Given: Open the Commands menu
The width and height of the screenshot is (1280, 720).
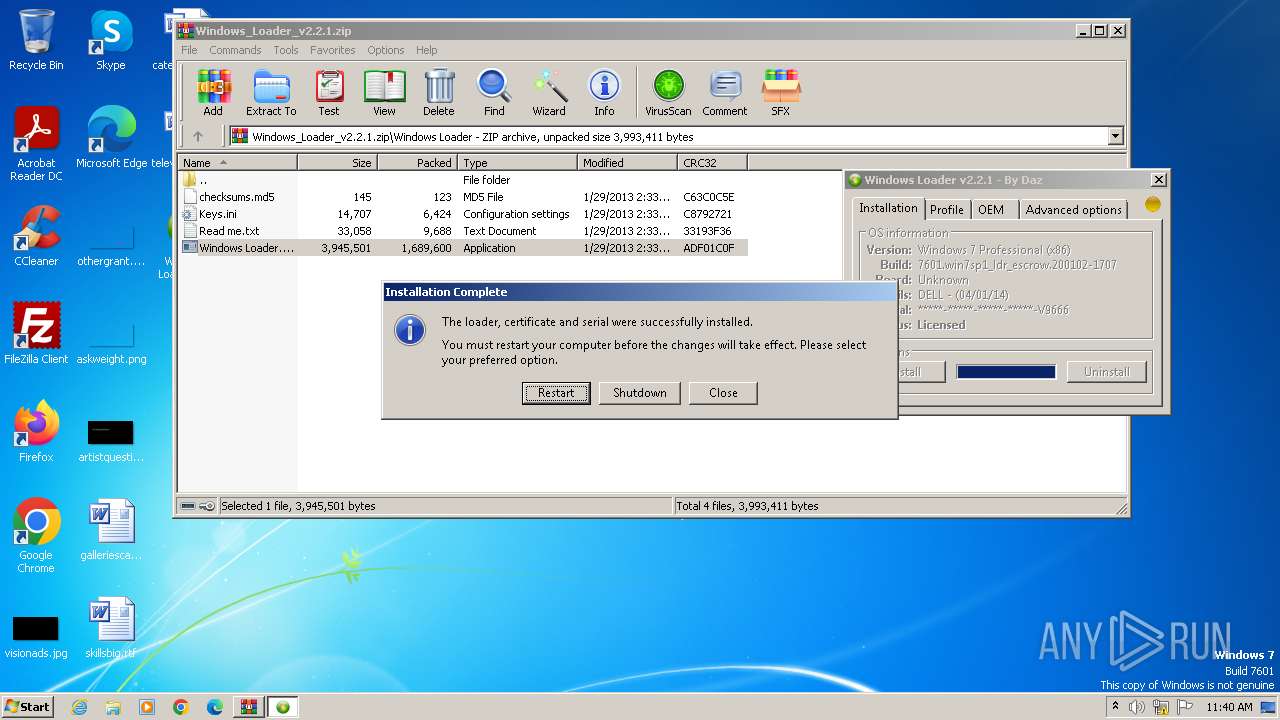Looking at the screenshot, I should coord(235,50).
